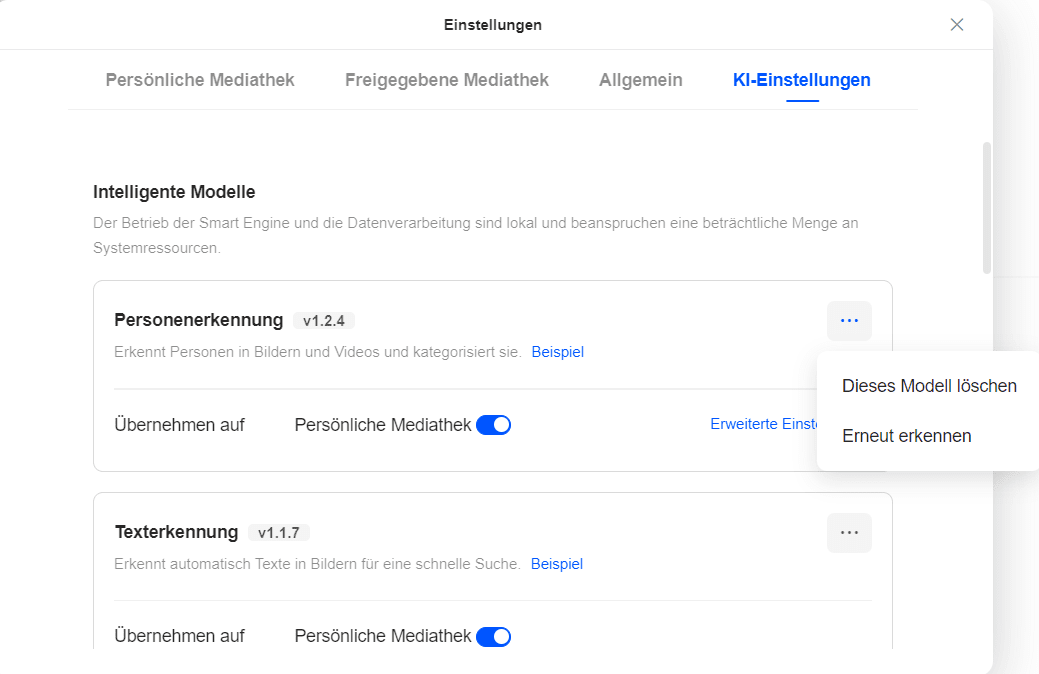The height and width of the screenshot is (674, 1039).
Task: Switch to the Allgemein tab
Action: tap(641, 80)
